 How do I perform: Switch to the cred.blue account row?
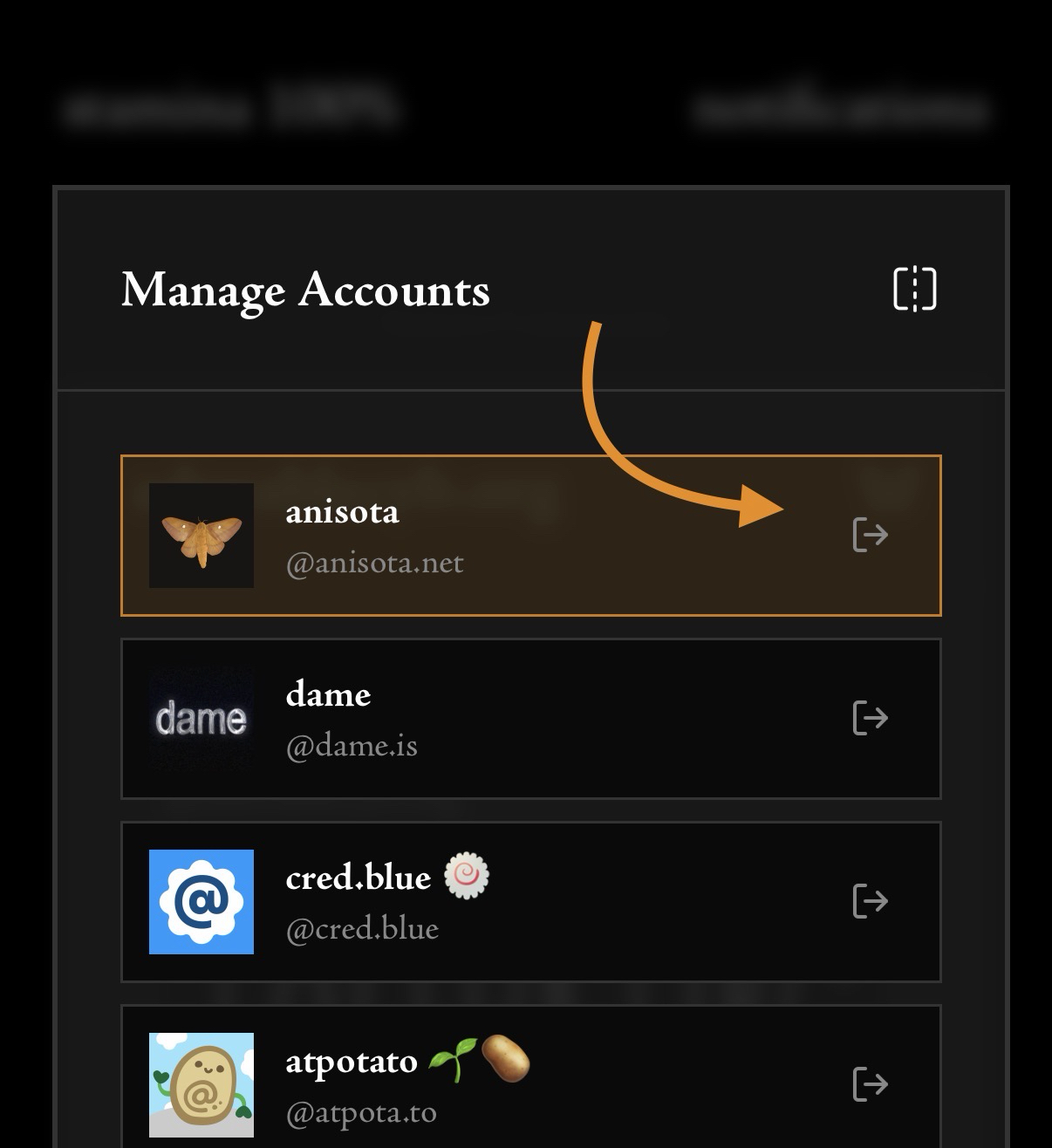point(530,902)
